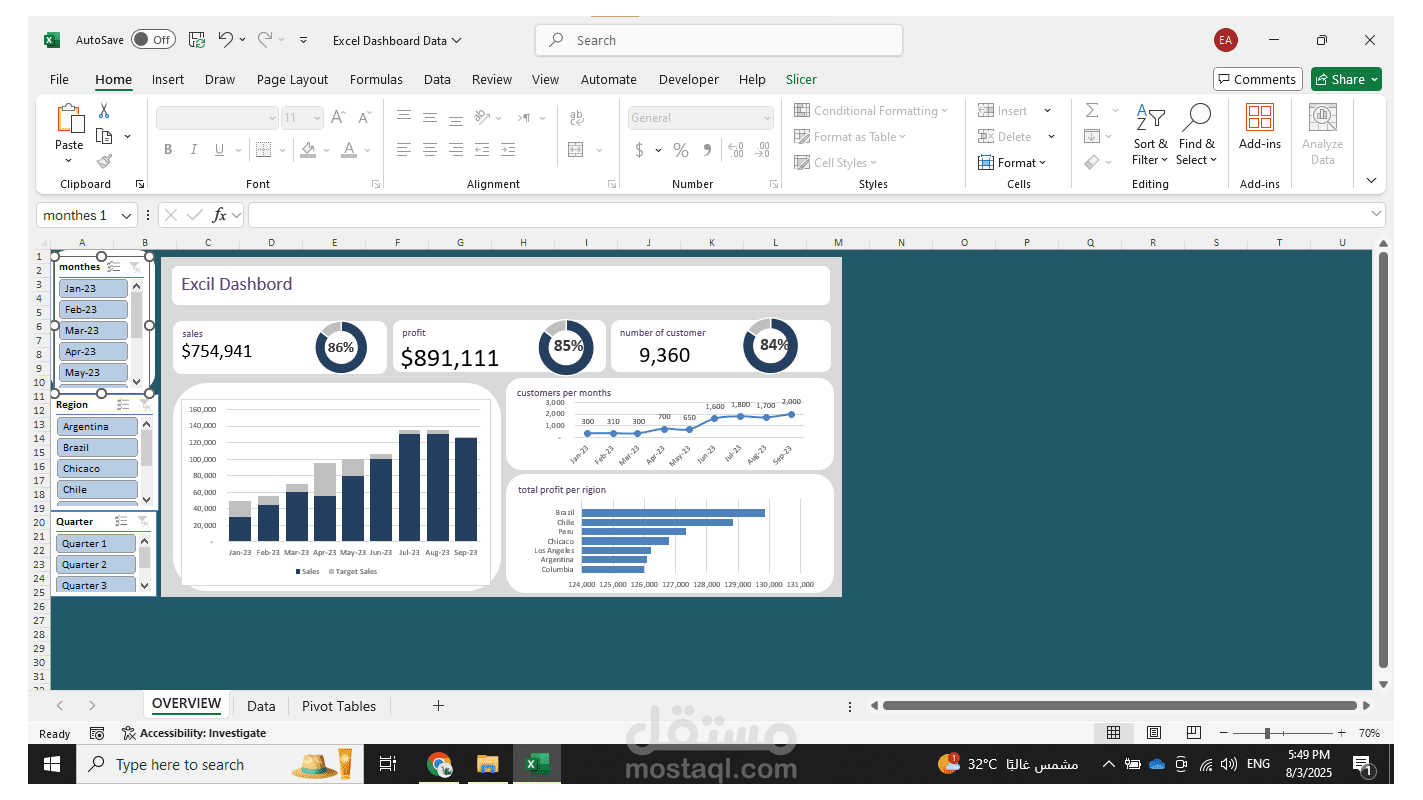The height and width of the screenshot is (800, 1423).
Task: Open Conditional Formatting dropdown
Action: click(871, 110)
